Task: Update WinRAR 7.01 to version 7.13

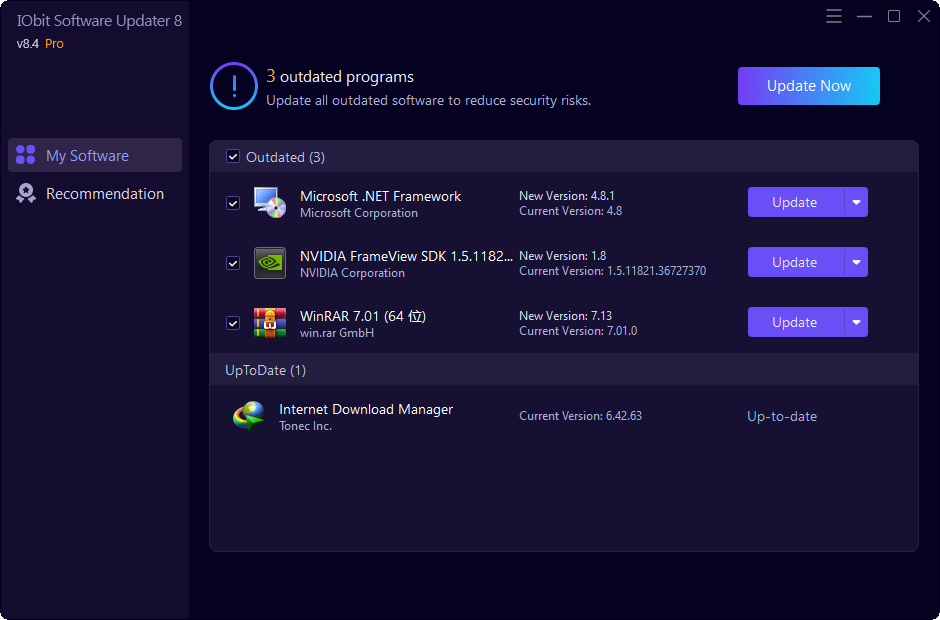Action: [793, 322]
